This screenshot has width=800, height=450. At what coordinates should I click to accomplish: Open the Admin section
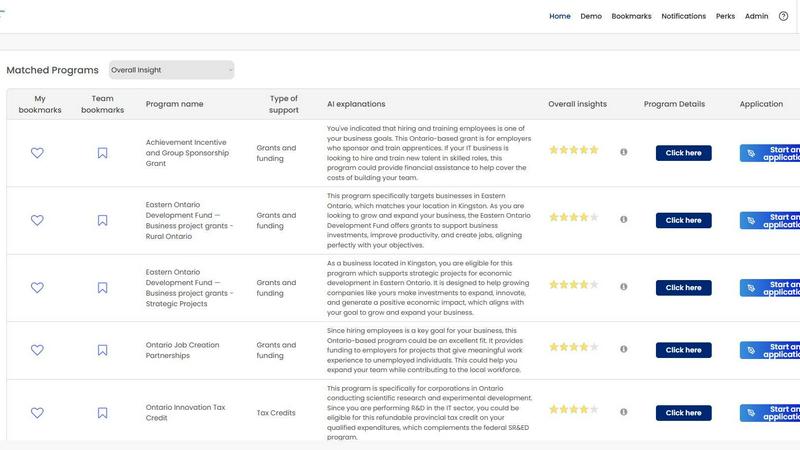click(x=756, y=16)
